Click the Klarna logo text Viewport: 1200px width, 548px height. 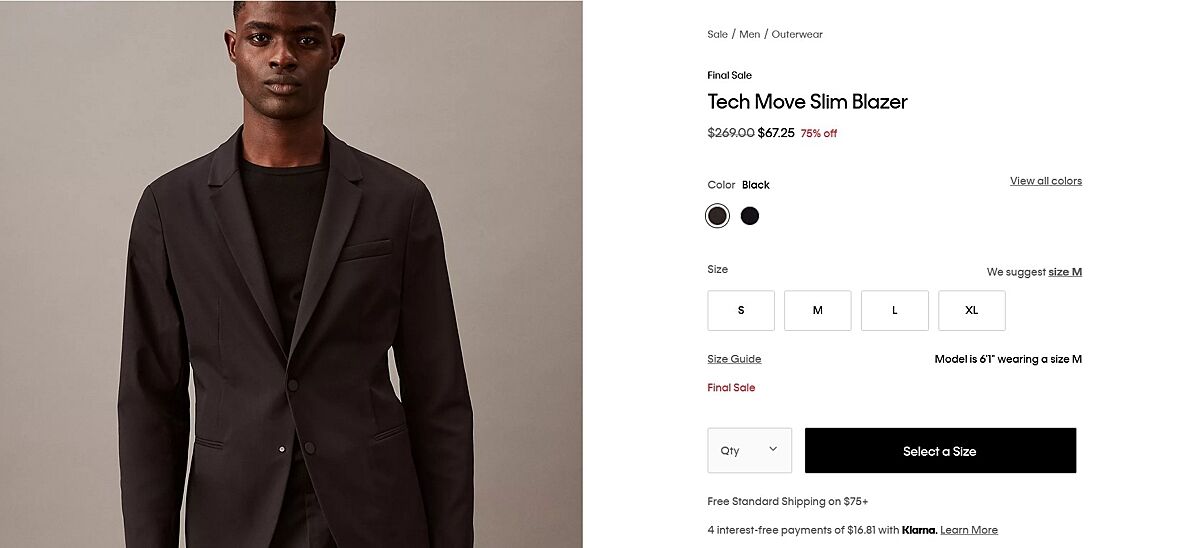(918, 530)
